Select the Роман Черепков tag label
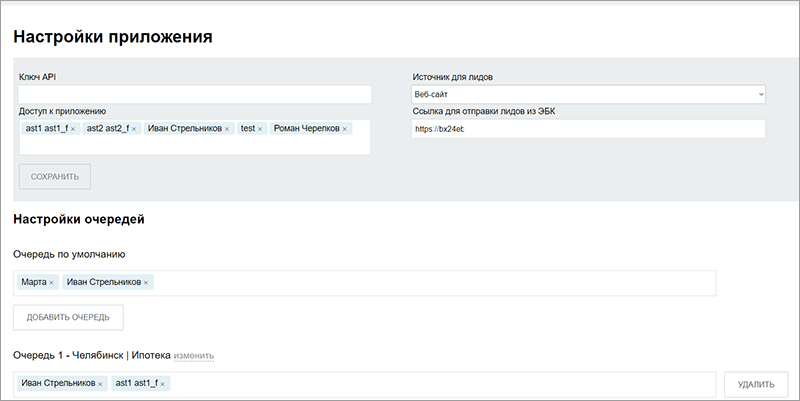This screenshot has width=800, height=401. tap(304, 129)
